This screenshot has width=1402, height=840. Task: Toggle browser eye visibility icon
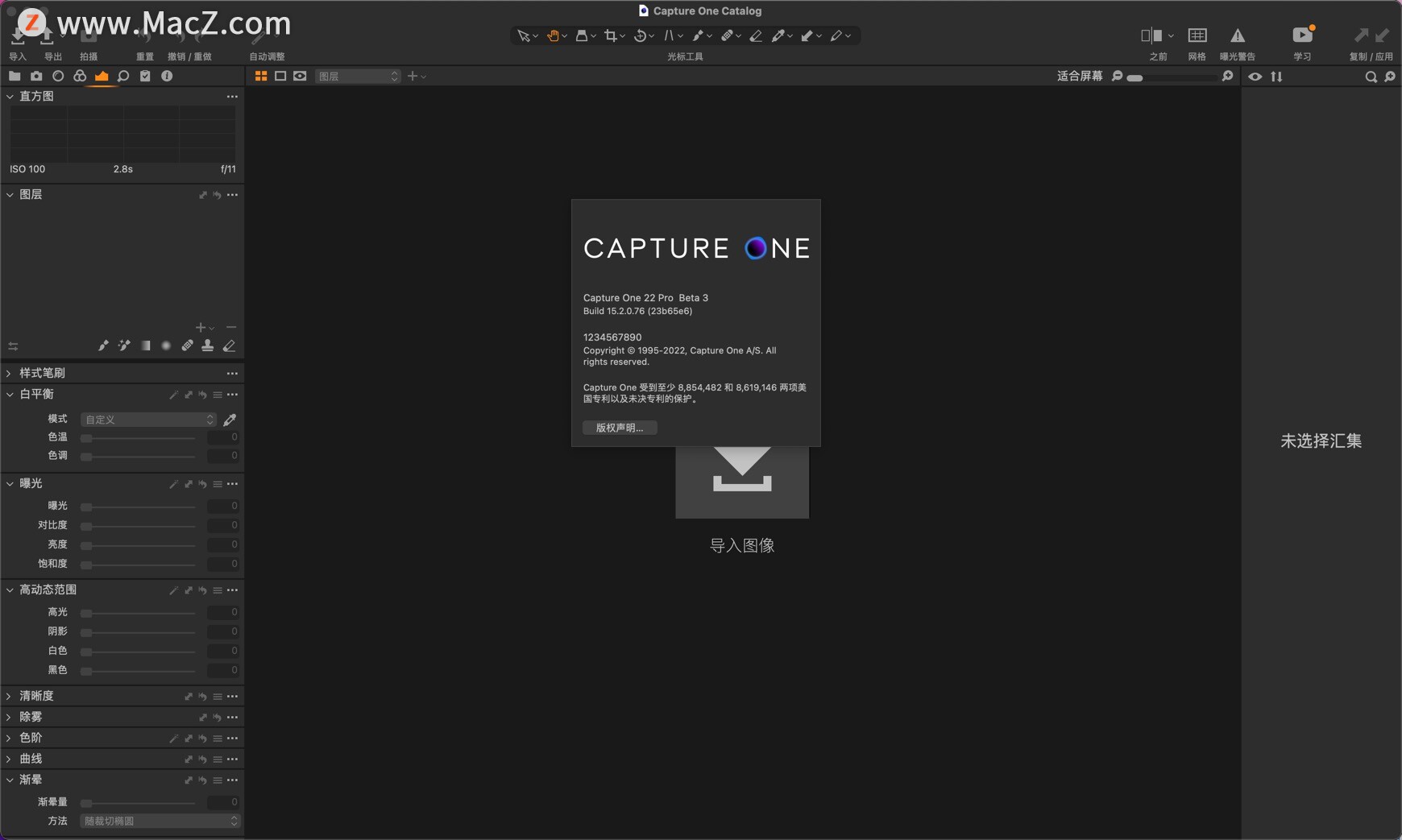(x=1255, y=77)
